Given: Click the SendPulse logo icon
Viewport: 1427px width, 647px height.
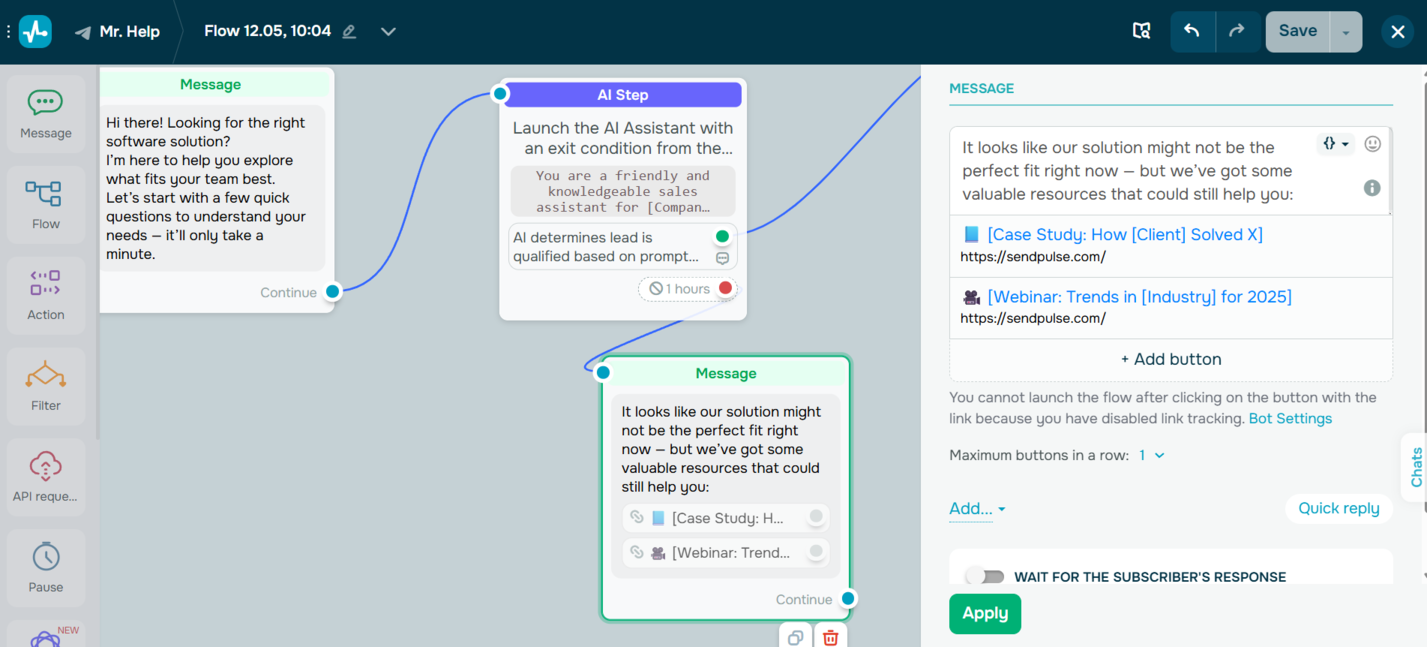Looking at the screenshot, I should (35, 31).
